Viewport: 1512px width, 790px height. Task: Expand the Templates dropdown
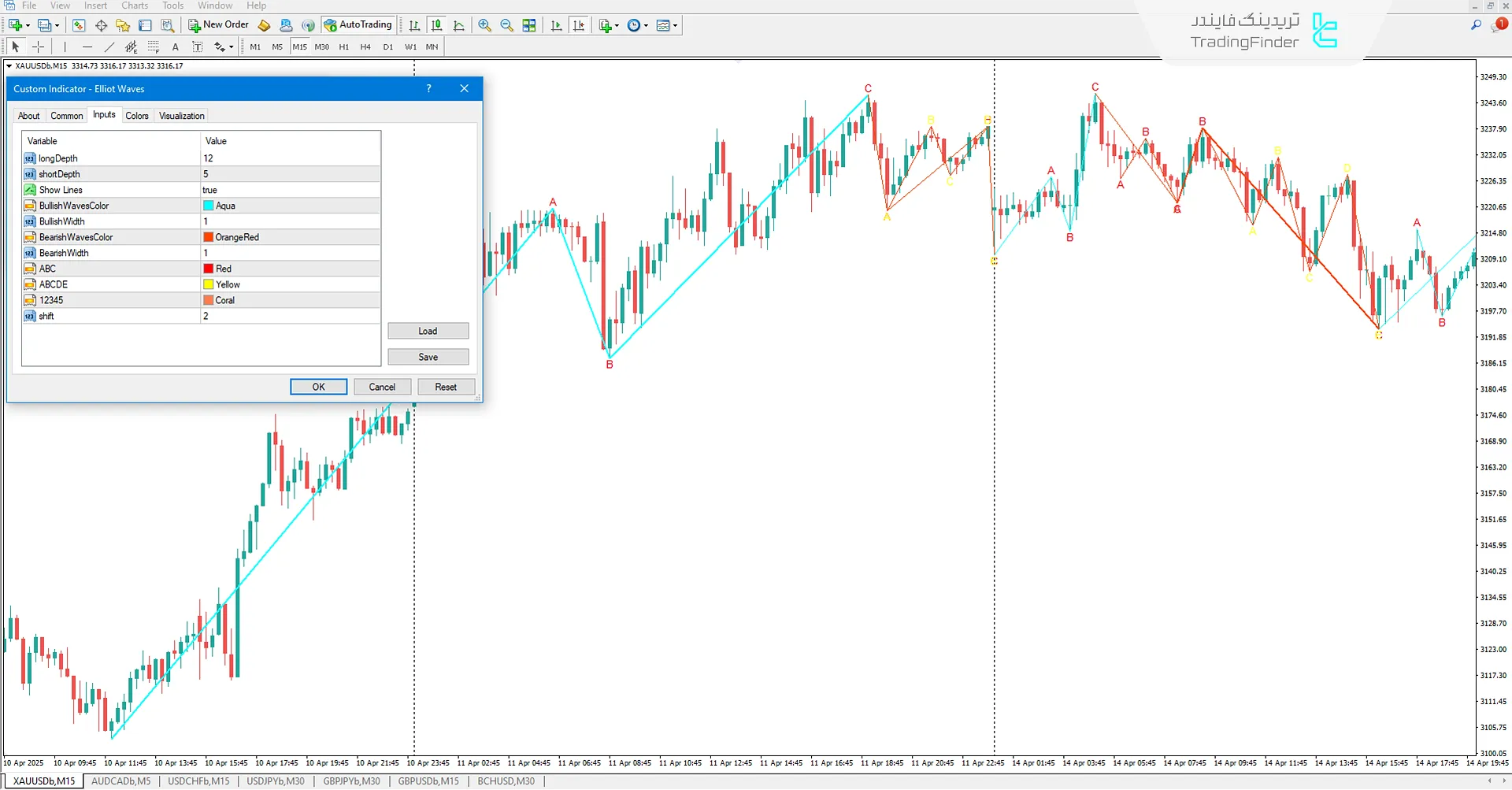click(675, 24)
